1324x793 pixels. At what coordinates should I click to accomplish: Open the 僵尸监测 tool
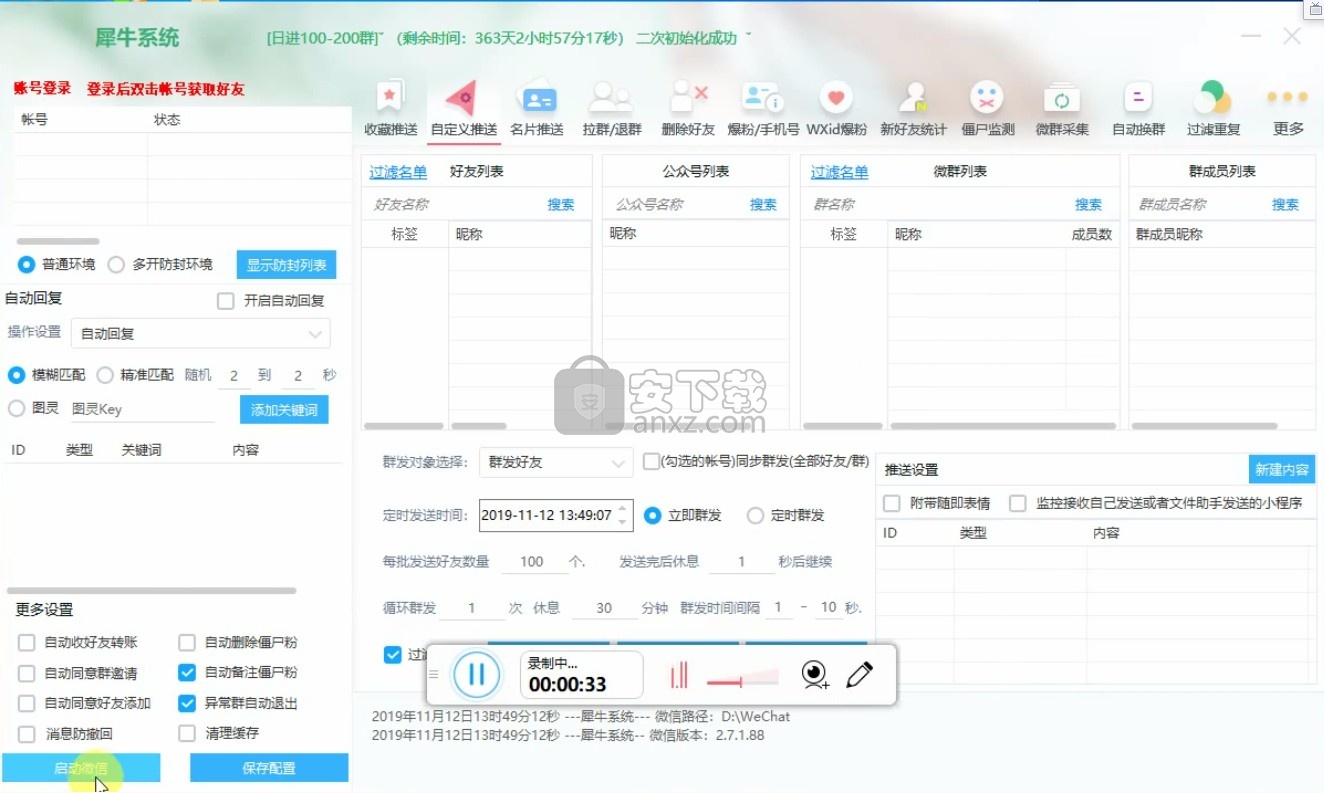[987, 108]
